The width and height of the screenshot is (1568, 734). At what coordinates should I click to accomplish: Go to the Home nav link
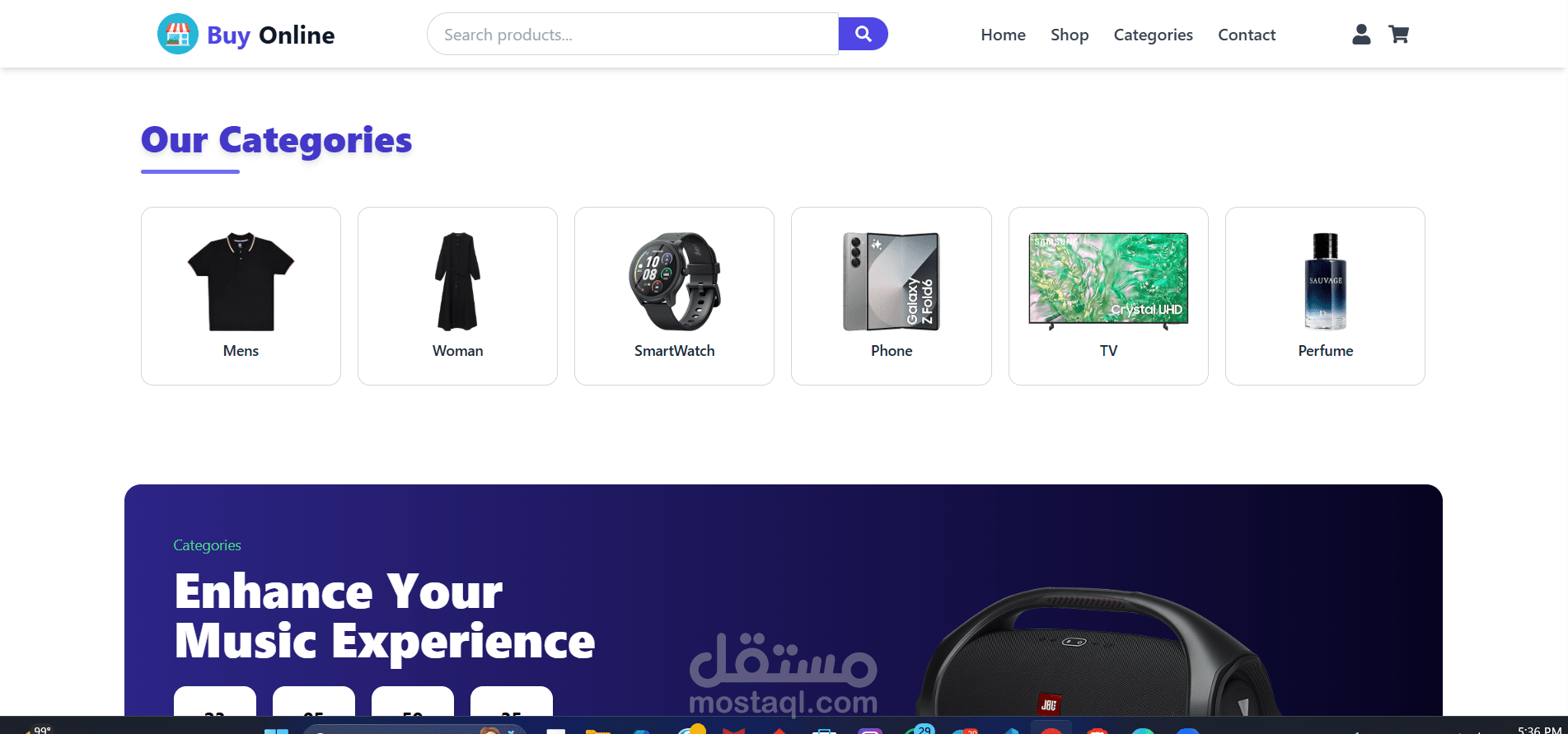tap(1003, 35)
